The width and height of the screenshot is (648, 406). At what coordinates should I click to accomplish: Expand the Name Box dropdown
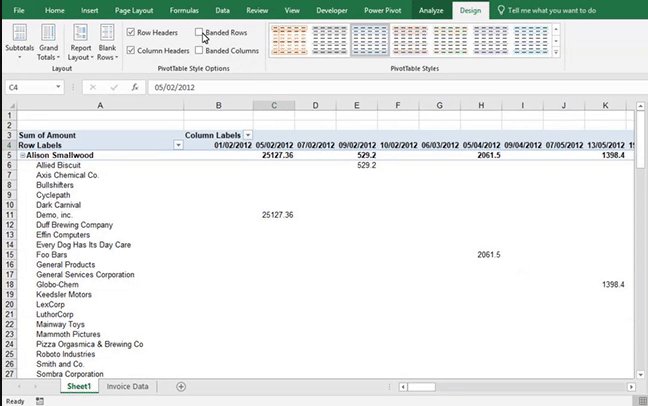click(x=62, y=87)
